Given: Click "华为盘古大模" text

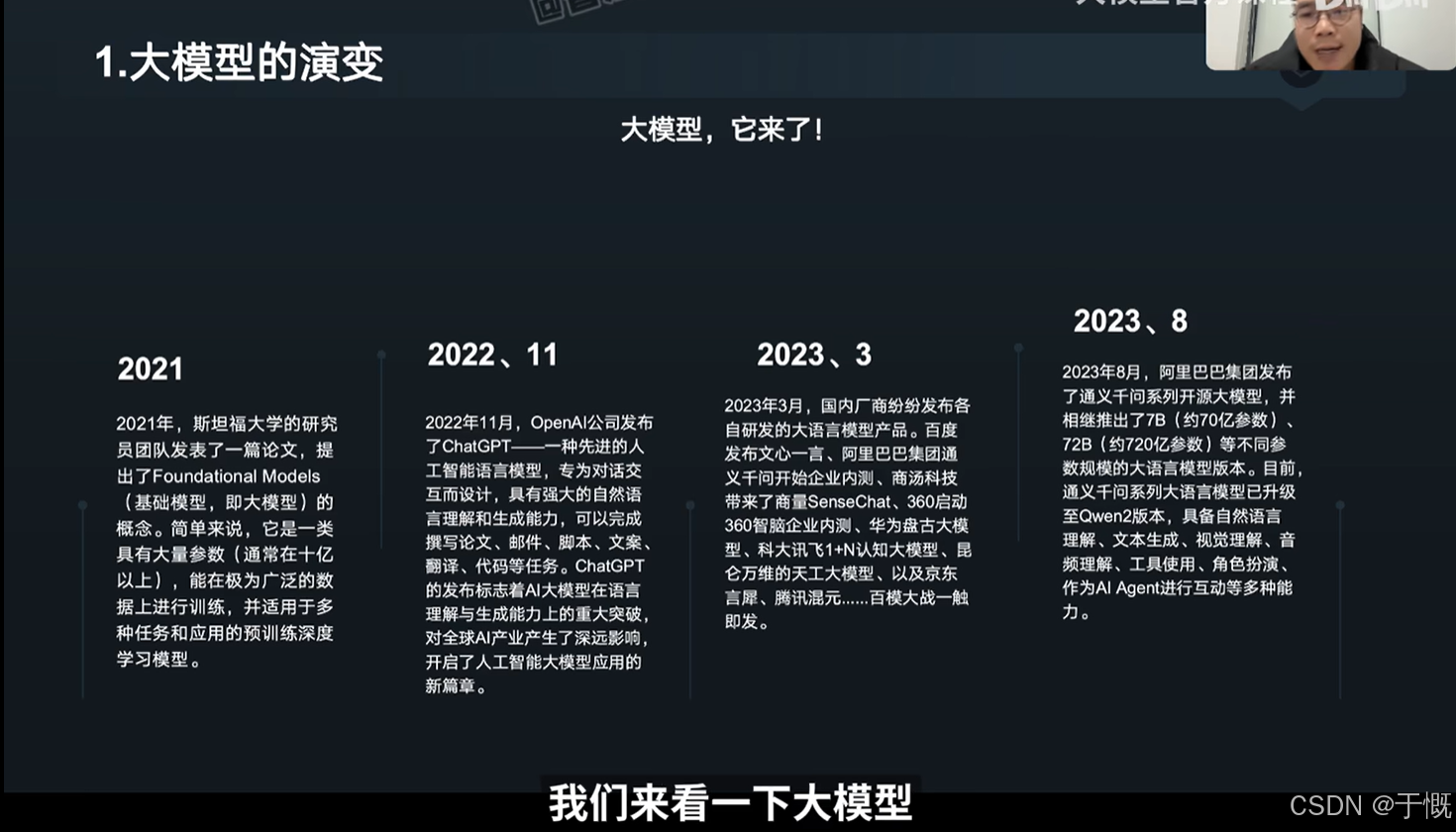Looking at the screenshot, I should coord(919,526).
